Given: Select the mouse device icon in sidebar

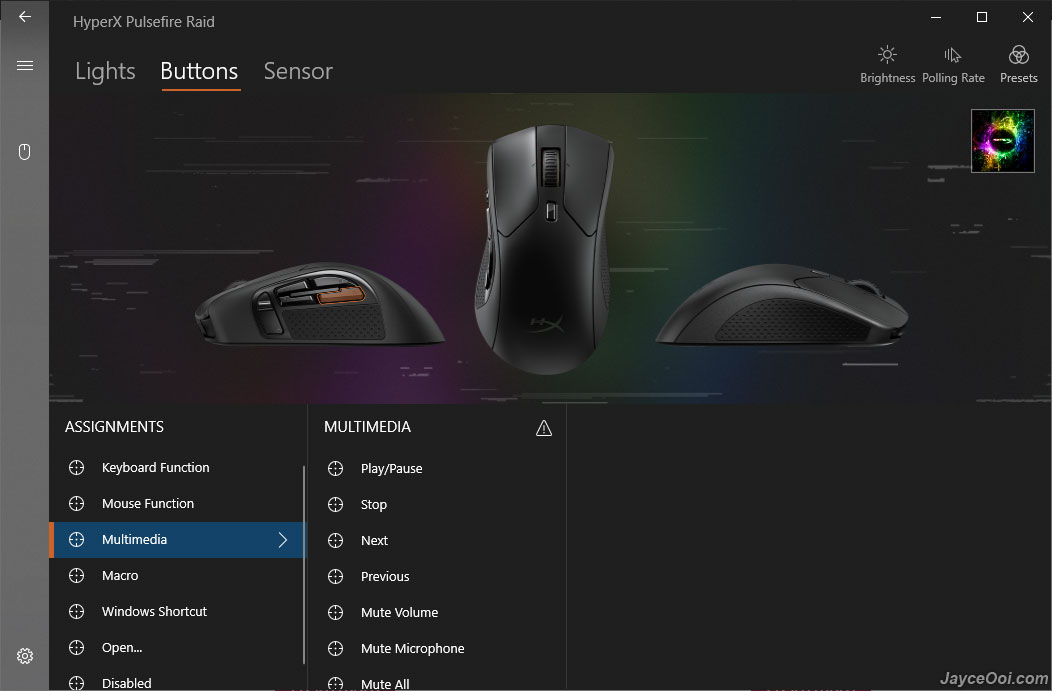Looking at the screenshot, I should pyautogui.click(x=24, y=152).
